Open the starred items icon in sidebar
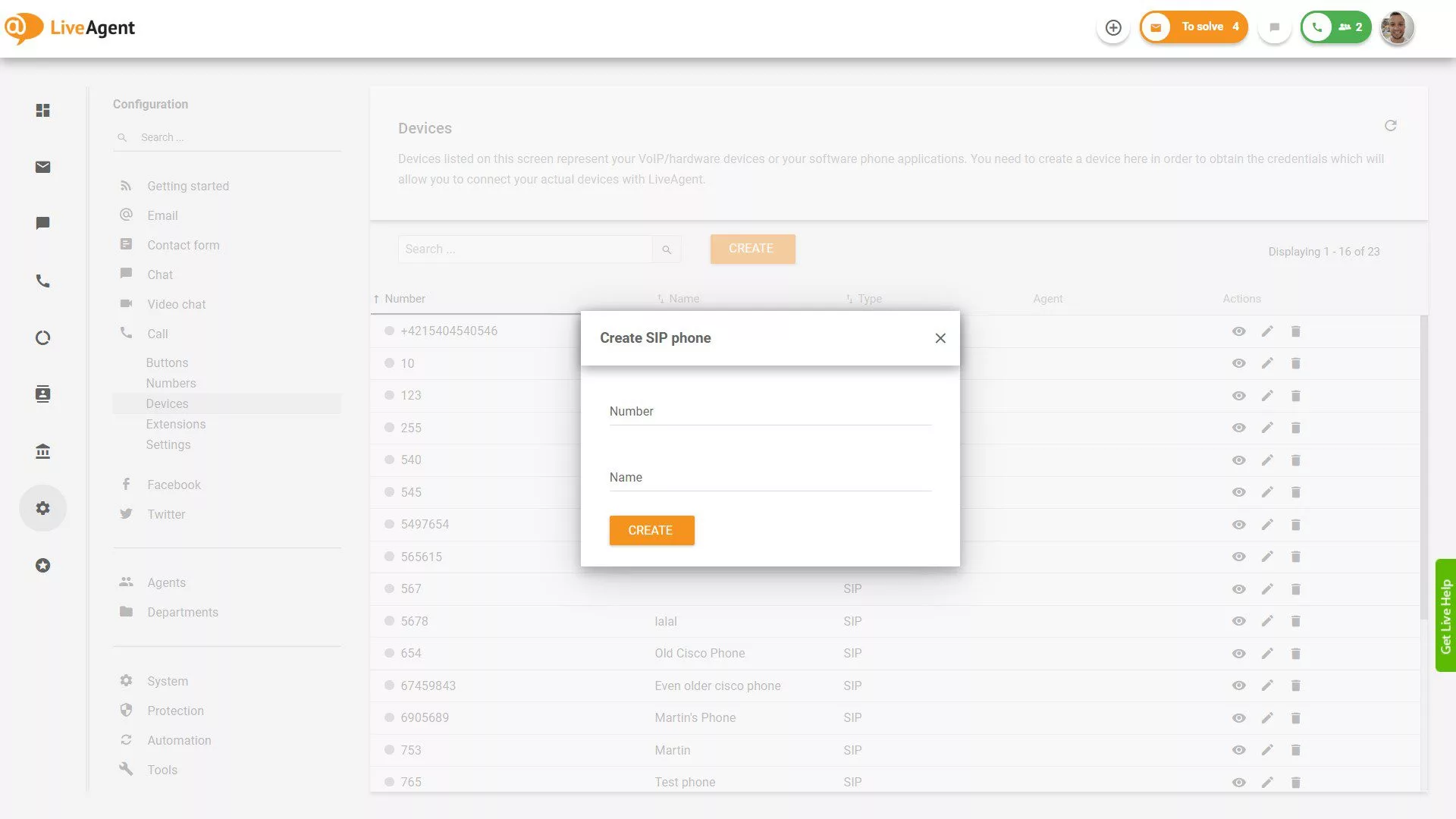1456x819 pixels. 42,565
